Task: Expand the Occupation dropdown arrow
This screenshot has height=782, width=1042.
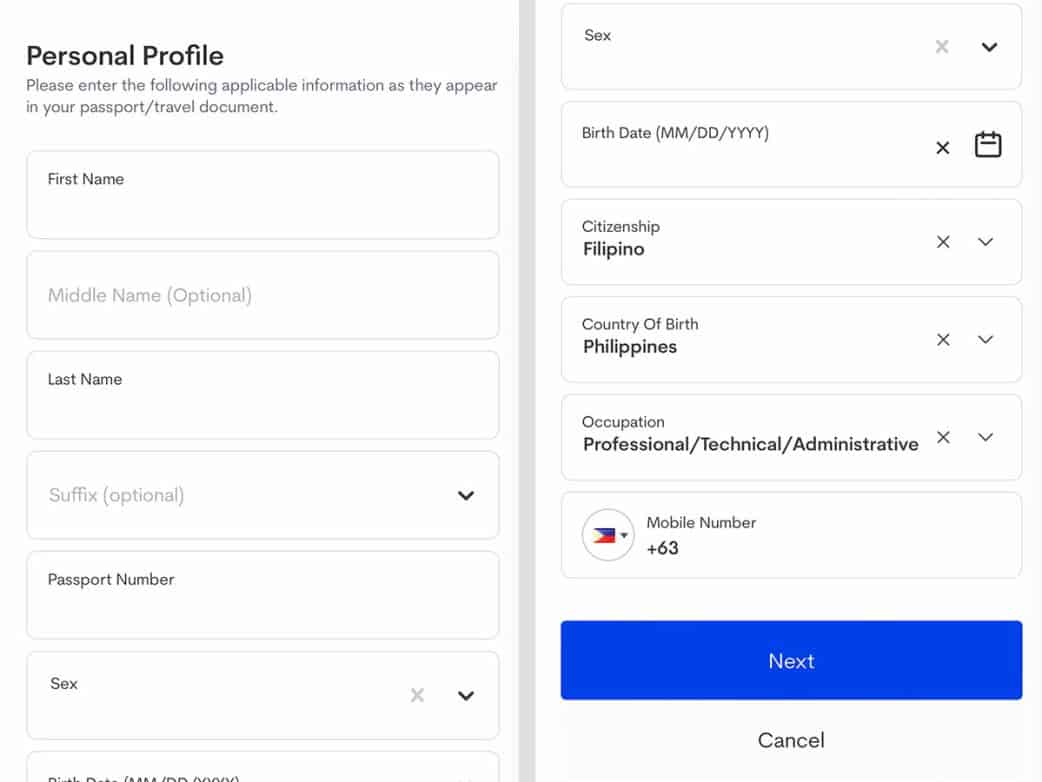Action: pos(985,437)
